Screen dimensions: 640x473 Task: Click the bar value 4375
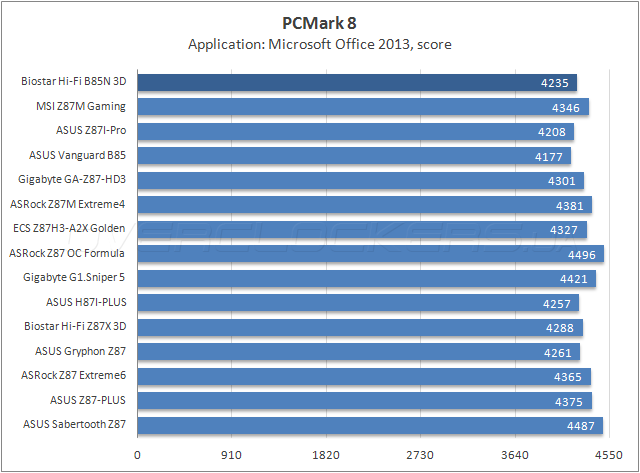[x=569, y=402]
